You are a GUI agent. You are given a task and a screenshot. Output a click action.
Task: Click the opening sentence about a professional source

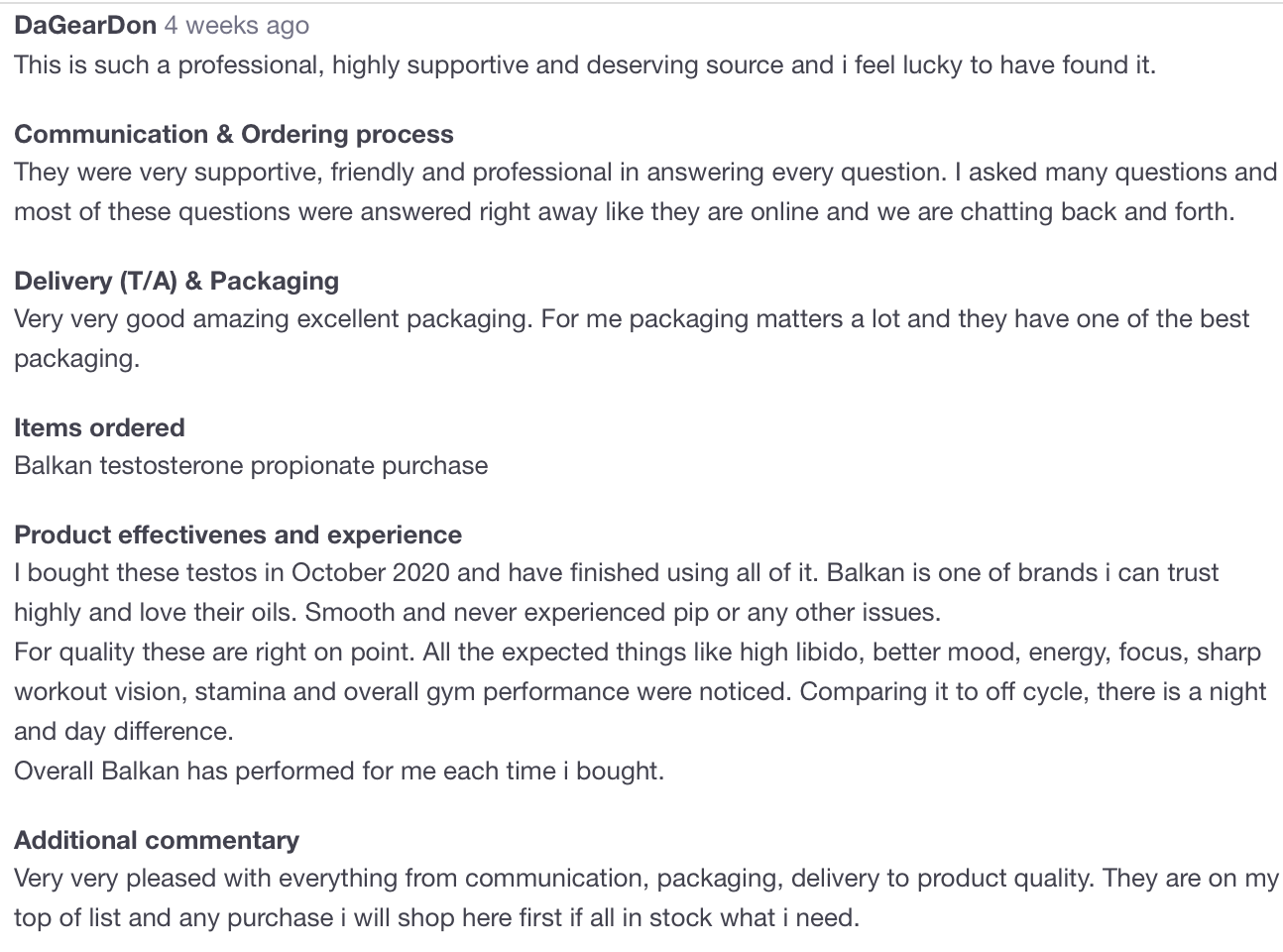click(585, 65)
